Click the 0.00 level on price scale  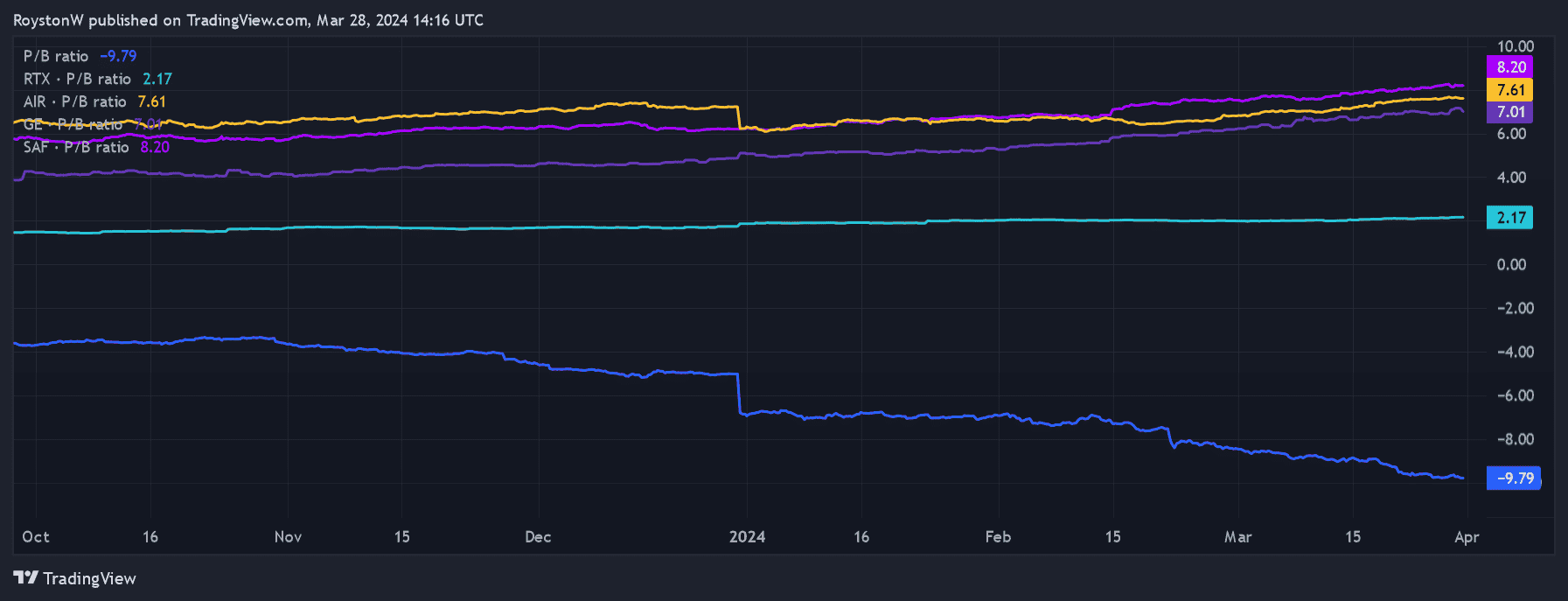coord(1511,265)
